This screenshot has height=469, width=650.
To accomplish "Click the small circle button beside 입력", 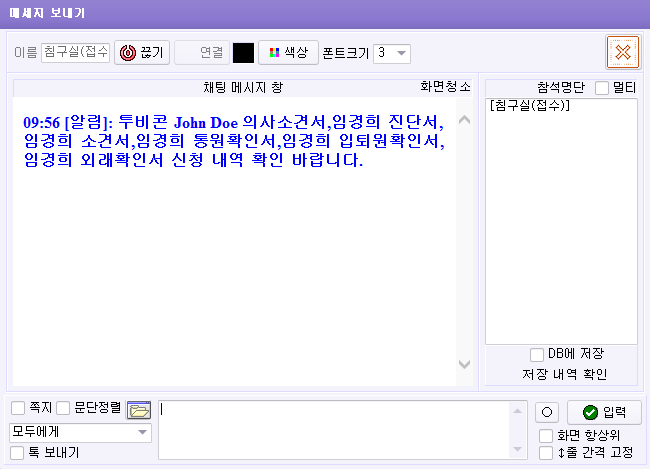I will coord(547,412).
